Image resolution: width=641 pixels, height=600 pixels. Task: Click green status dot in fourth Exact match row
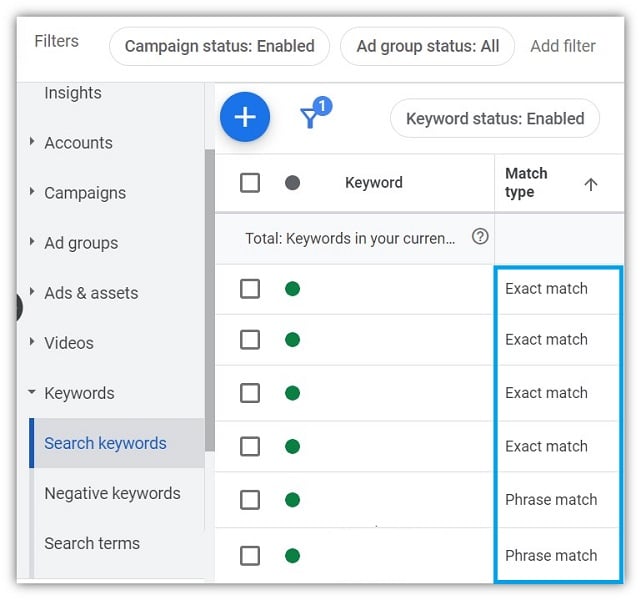point(292,446)
